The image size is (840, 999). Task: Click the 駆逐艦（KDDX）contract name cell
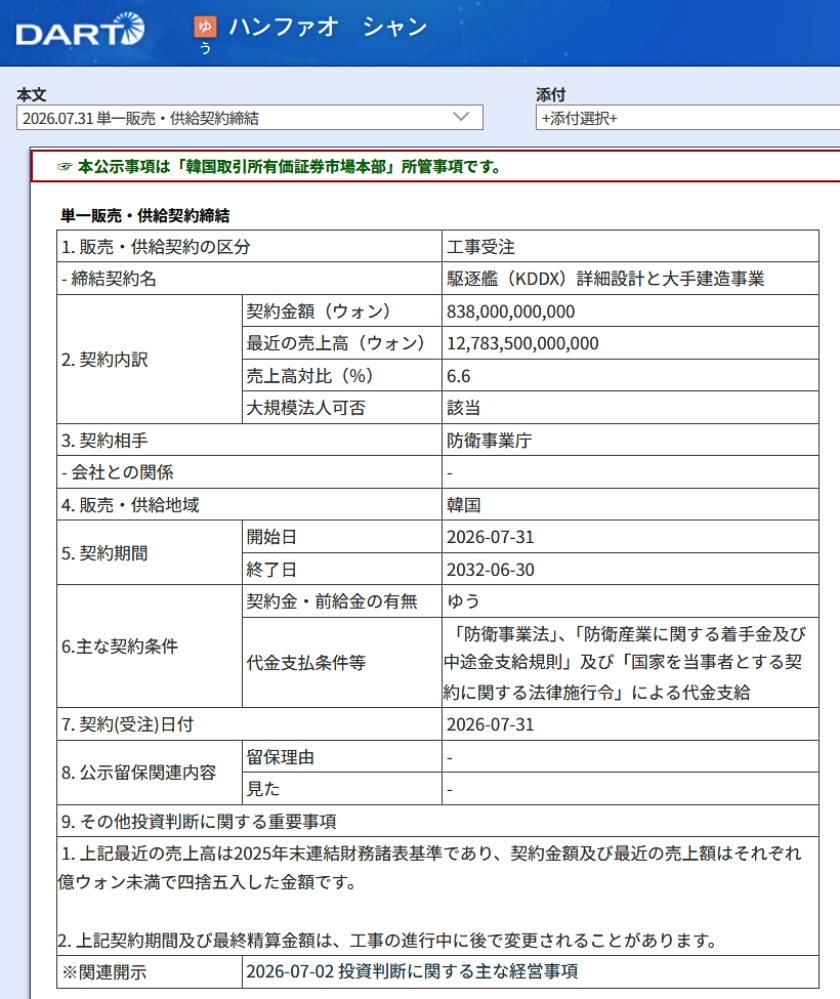(x=630, y=278)
